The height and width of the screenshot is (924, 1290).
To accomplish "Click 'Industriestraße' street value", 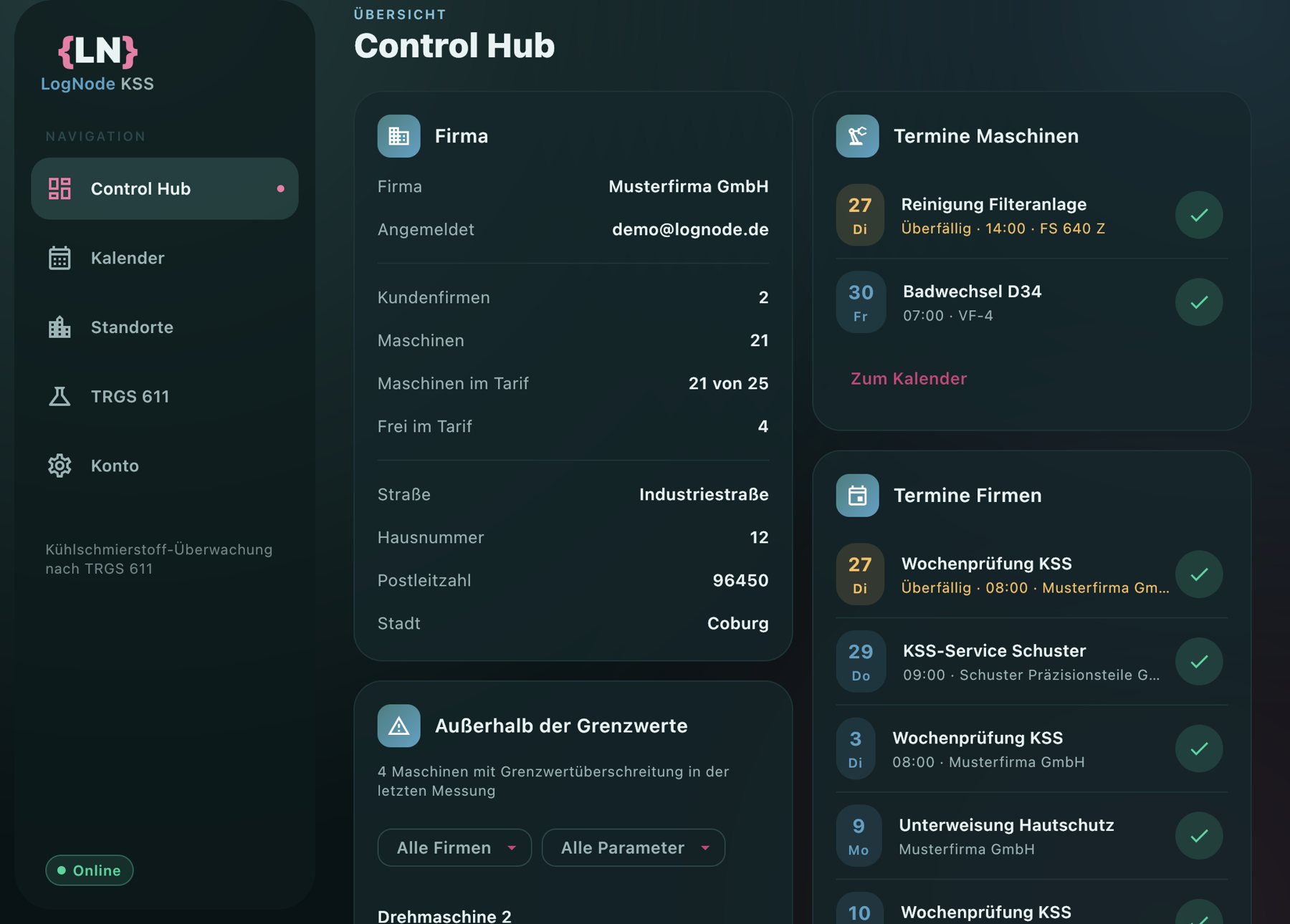I will tap(704, 494).
